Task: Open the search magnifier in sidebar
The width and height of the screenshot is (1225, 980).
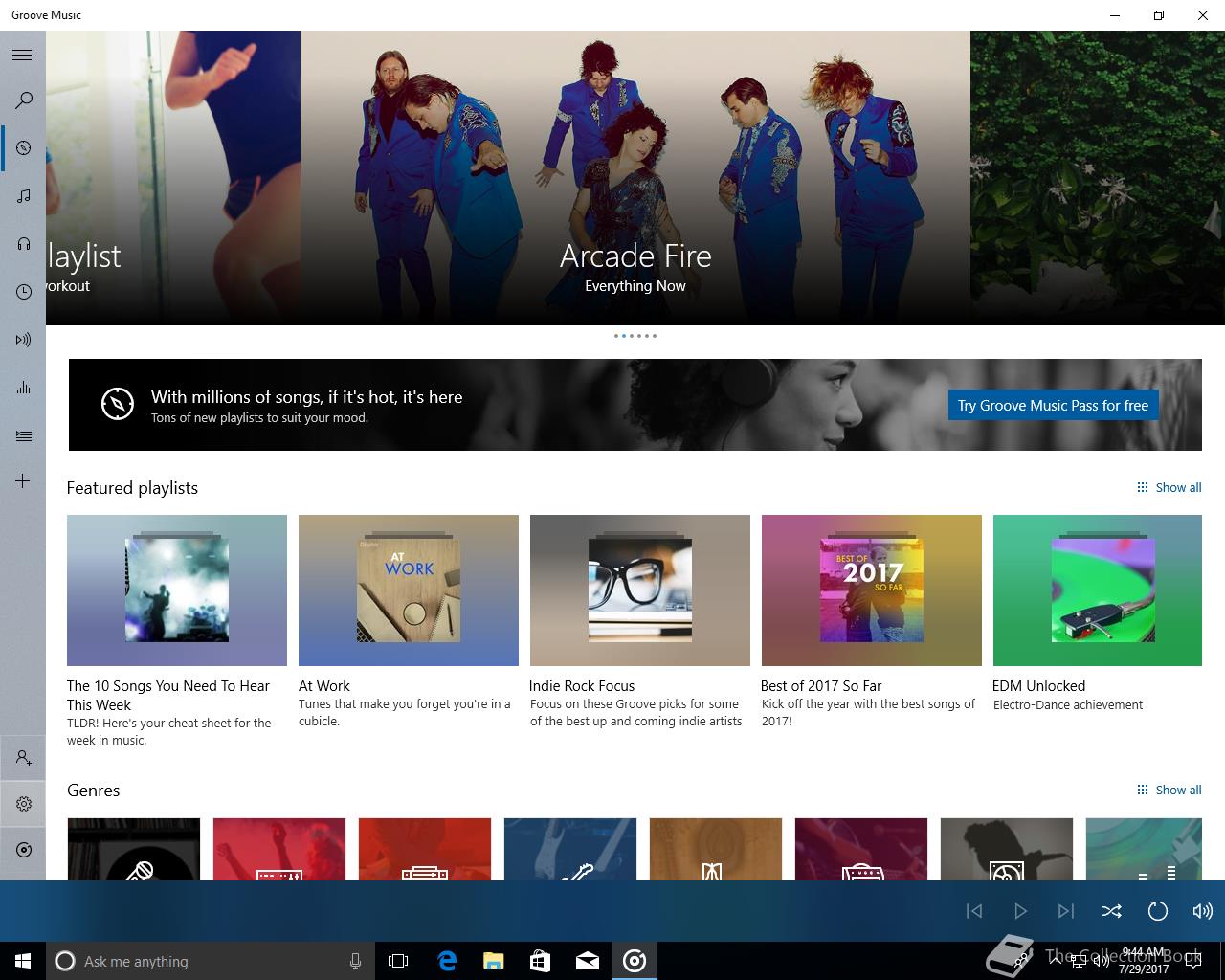Action: tap(24, 100)
